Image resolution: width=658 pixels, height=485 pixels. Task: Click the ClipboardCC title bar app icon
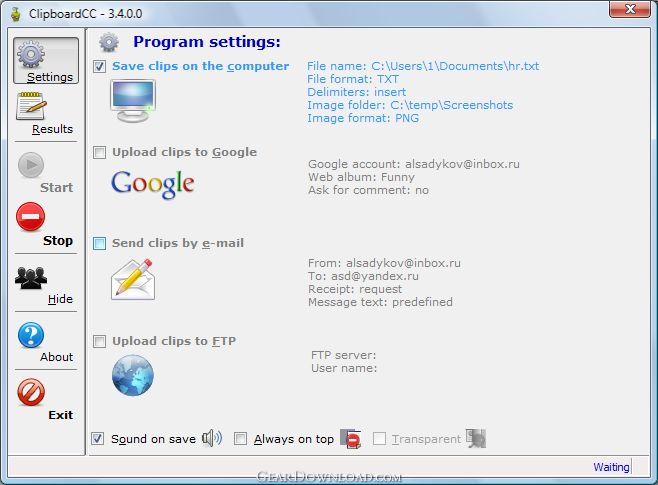[16, 14]
